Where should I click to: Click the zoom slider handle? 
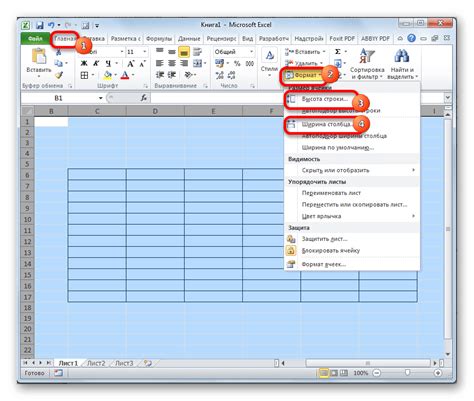[x=407, y=373]
